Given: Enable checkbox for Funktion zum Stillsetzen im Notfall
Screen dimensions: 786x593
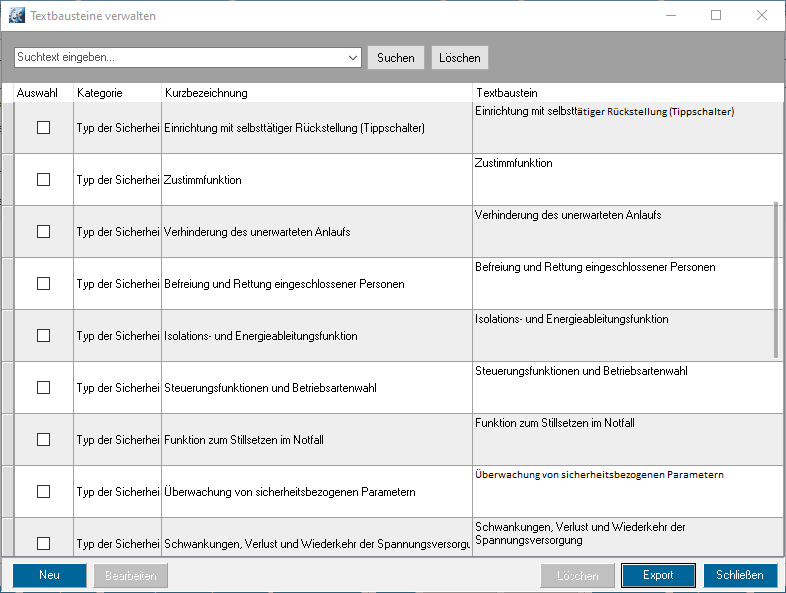Looking at the screenshot, I should click(x=43, y=440).
